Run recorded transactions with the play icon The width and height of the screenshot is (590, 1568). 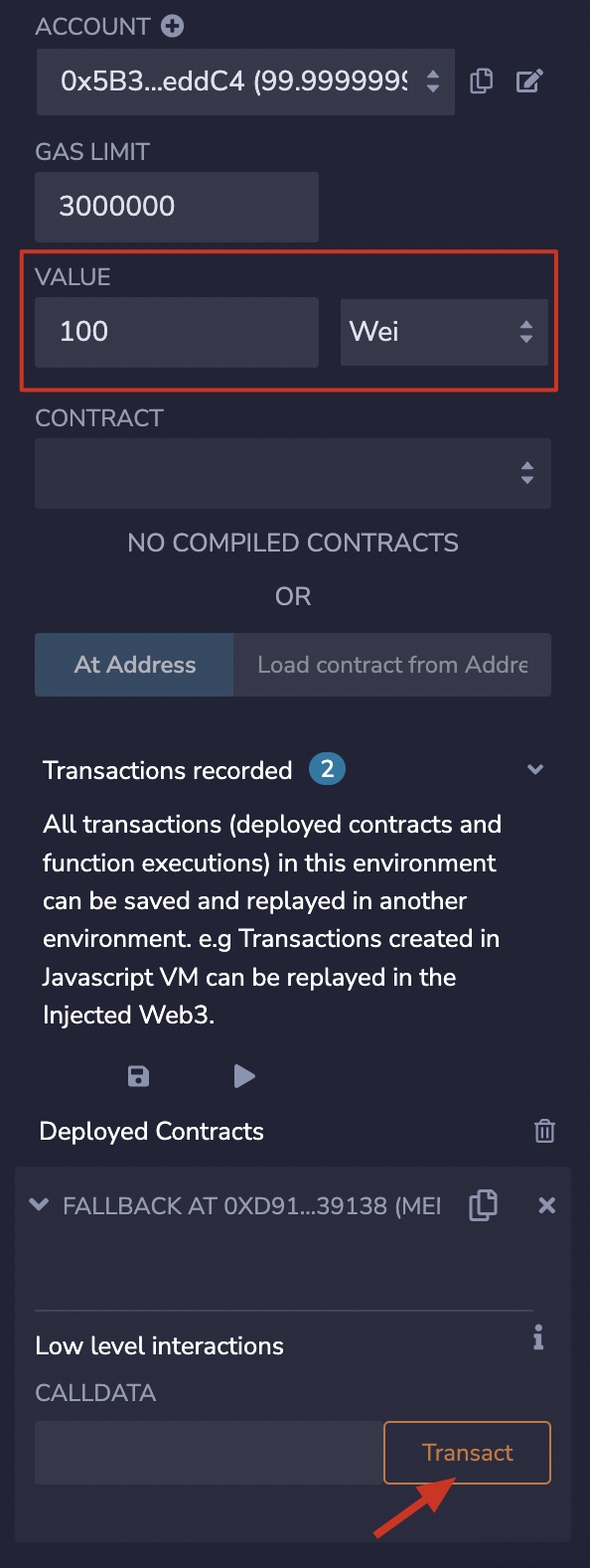(244, 1076)
